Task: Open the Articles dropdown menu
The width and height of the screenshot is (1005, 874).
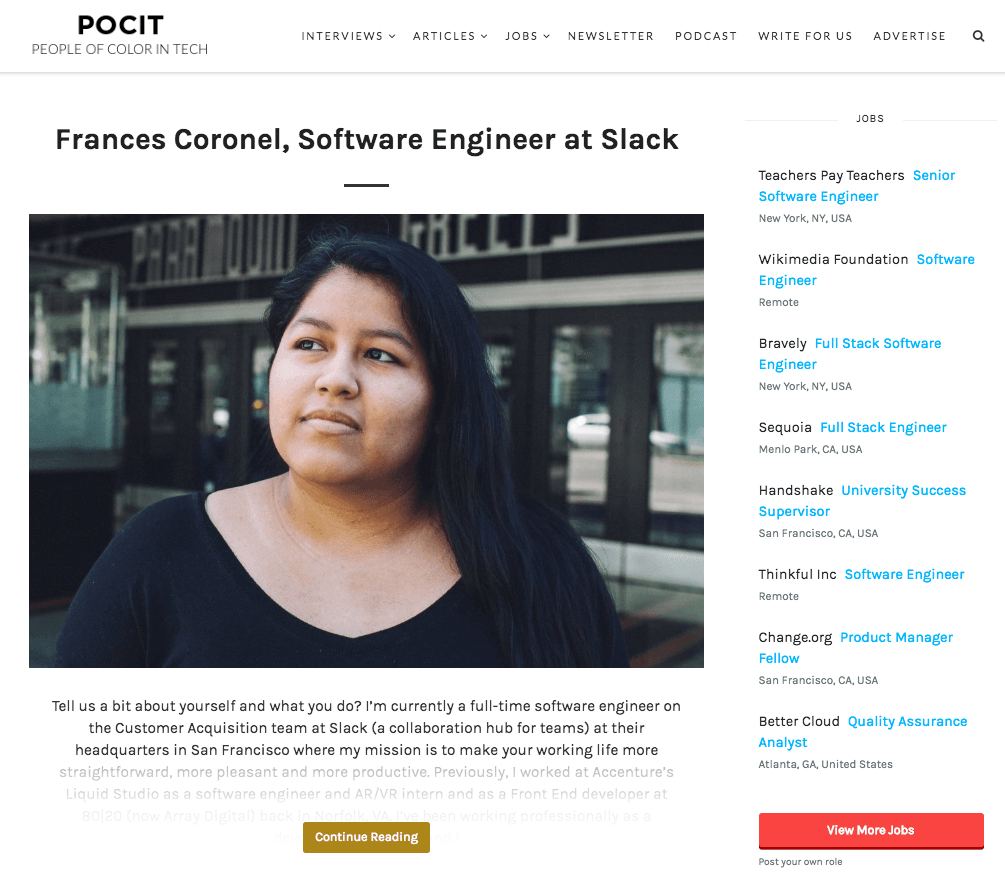Action: [x=450, y=36]
